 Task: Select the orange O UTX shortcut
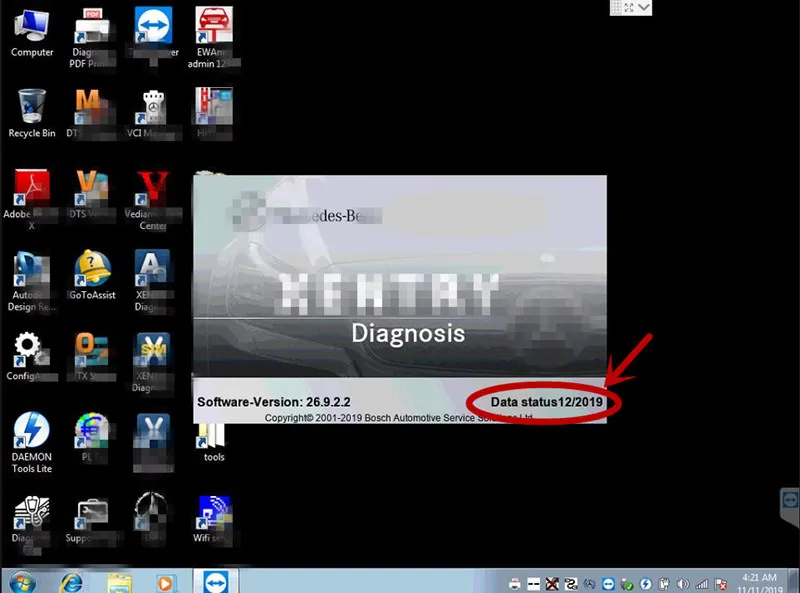pyautogui.click(x=92, y=356)
